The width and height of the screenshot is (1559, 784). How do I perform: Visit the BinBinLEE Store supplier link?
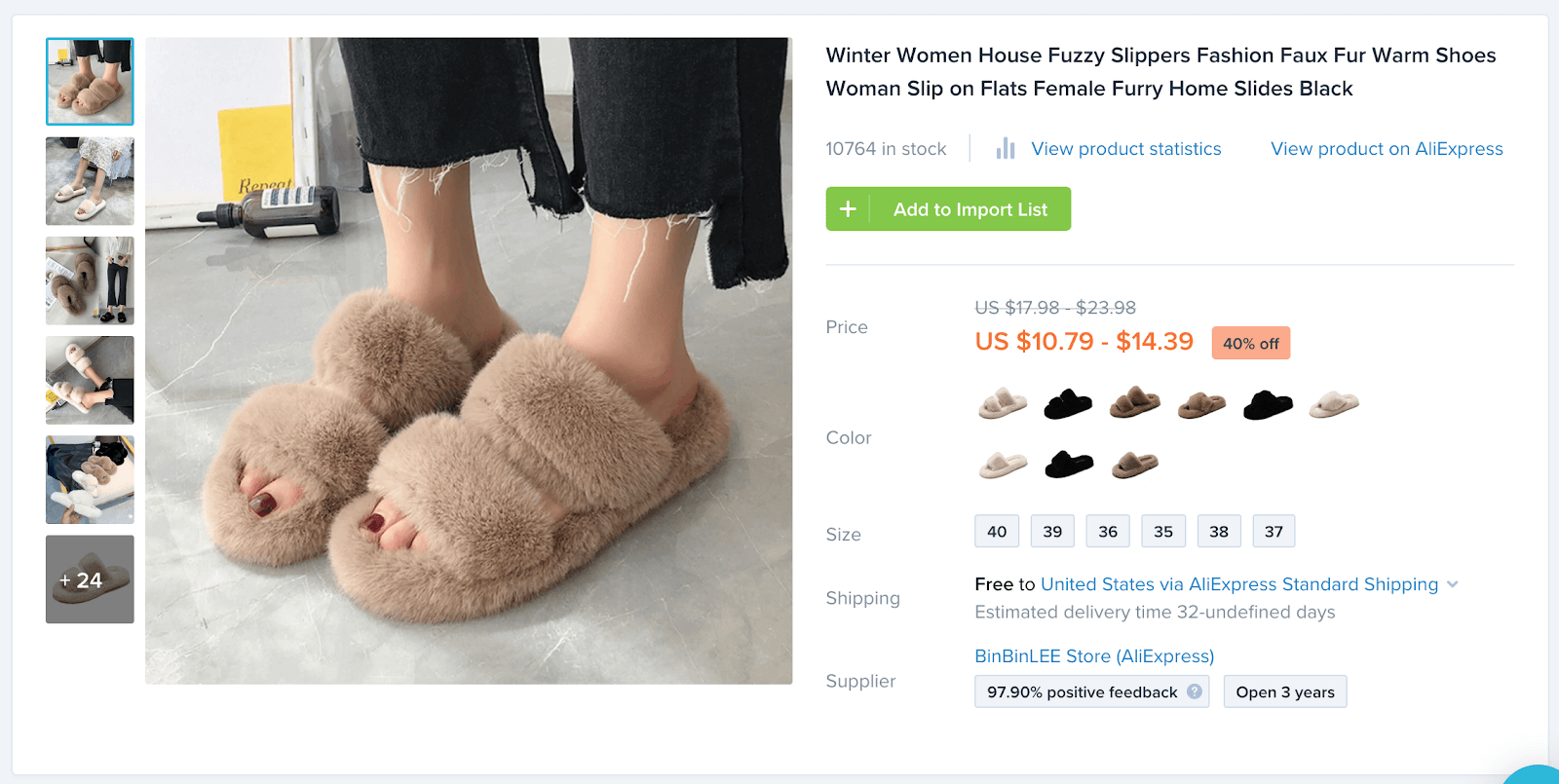[x=1094, y=656]
